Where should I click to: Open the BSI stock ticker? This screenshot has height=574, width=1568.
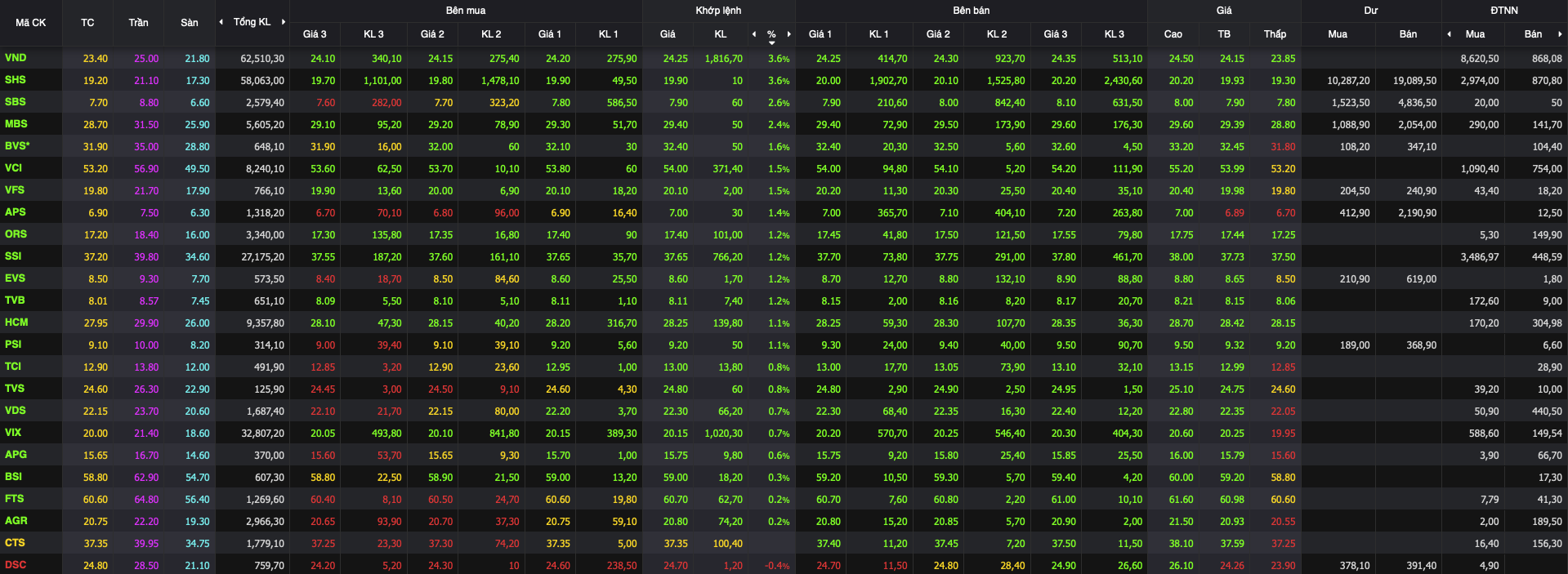coord(13,477)
